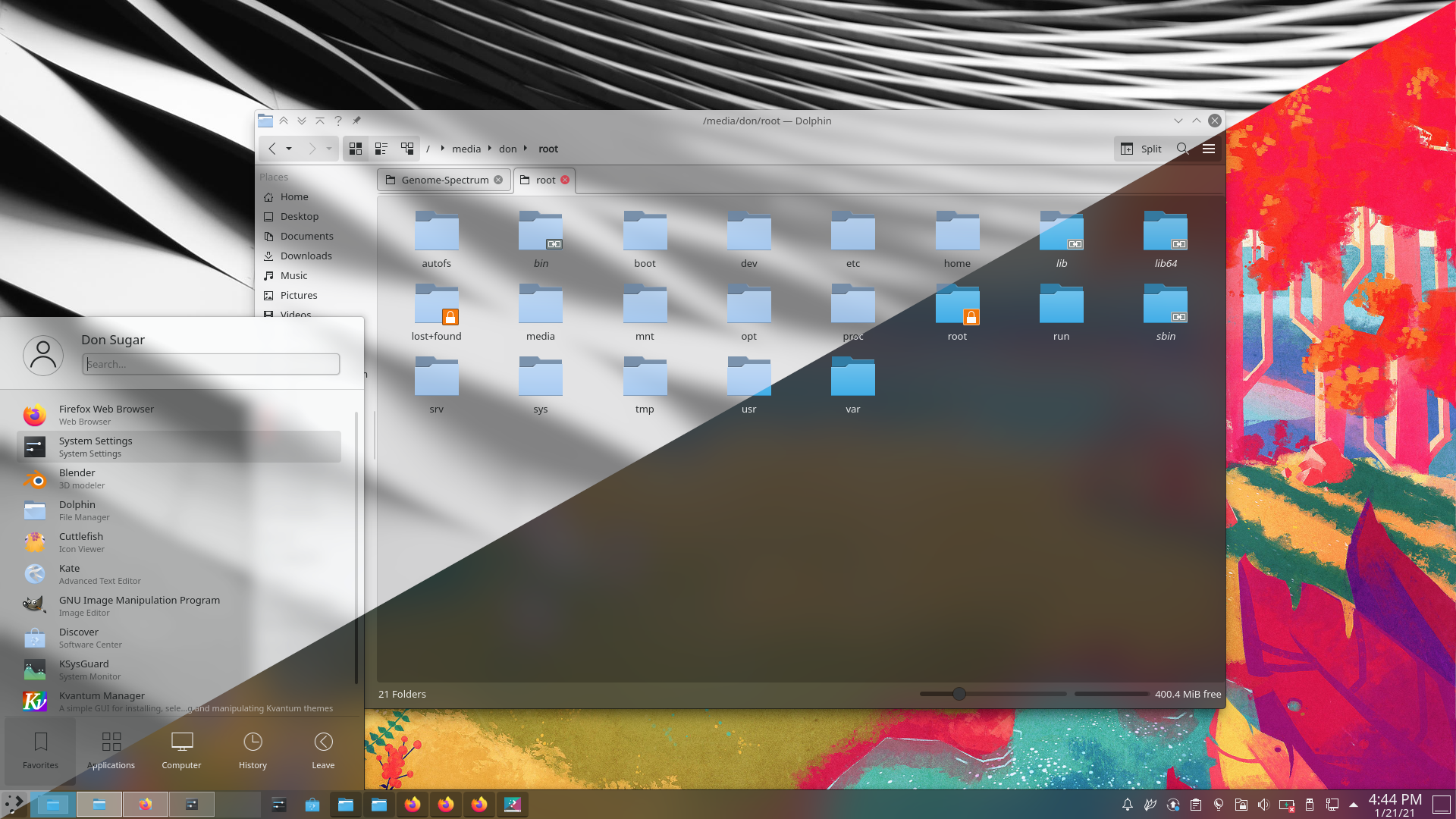Click the application launcher button on the panel
This screenshot has width=1456, height=819.
(14, 805)
